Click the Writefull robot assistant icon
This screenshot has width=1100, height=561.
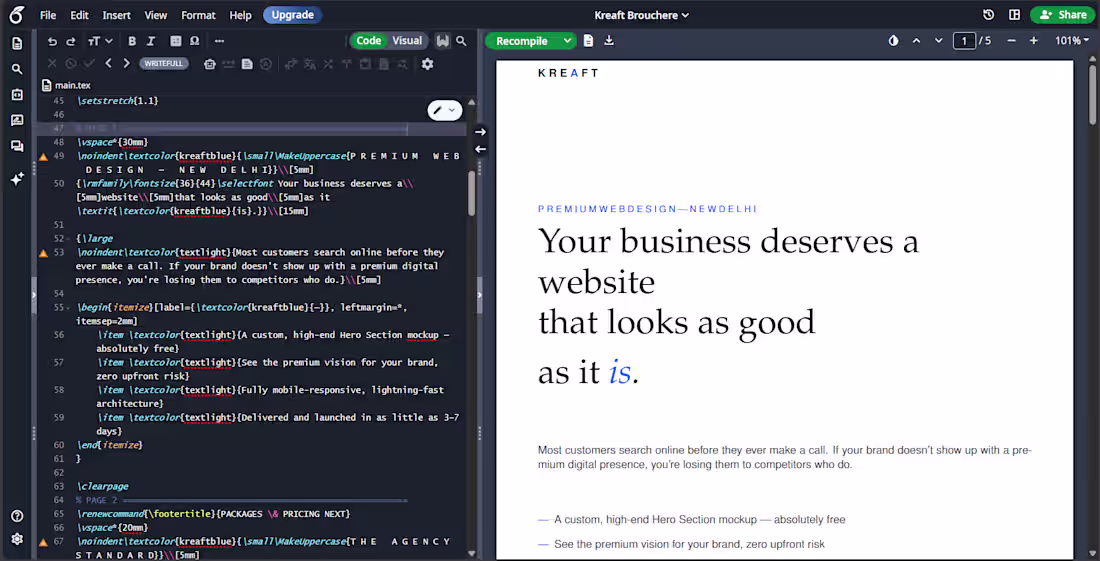pyautogui.click(x=209, y=64)
